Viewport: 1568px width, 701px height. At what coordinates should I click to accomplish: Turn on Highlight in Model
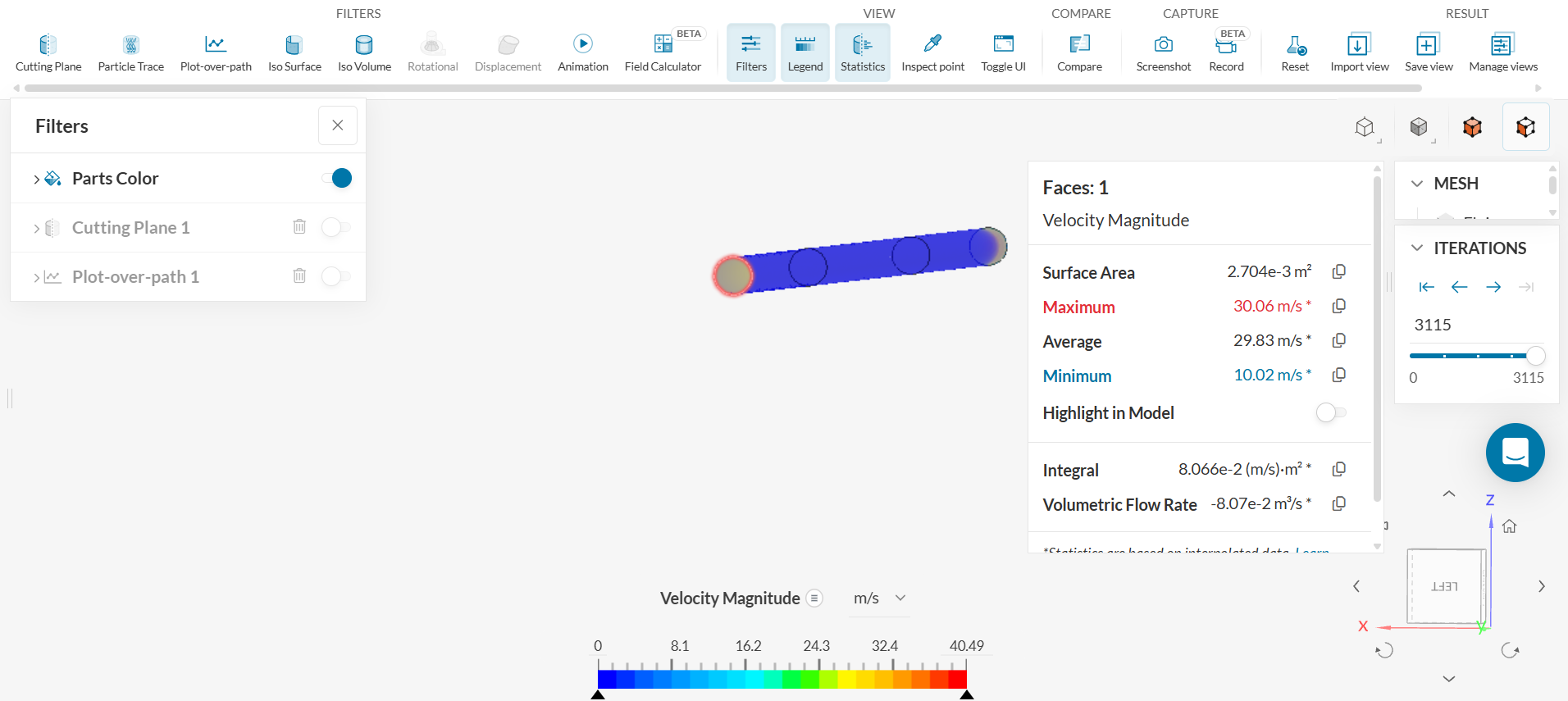[1330, 412]
